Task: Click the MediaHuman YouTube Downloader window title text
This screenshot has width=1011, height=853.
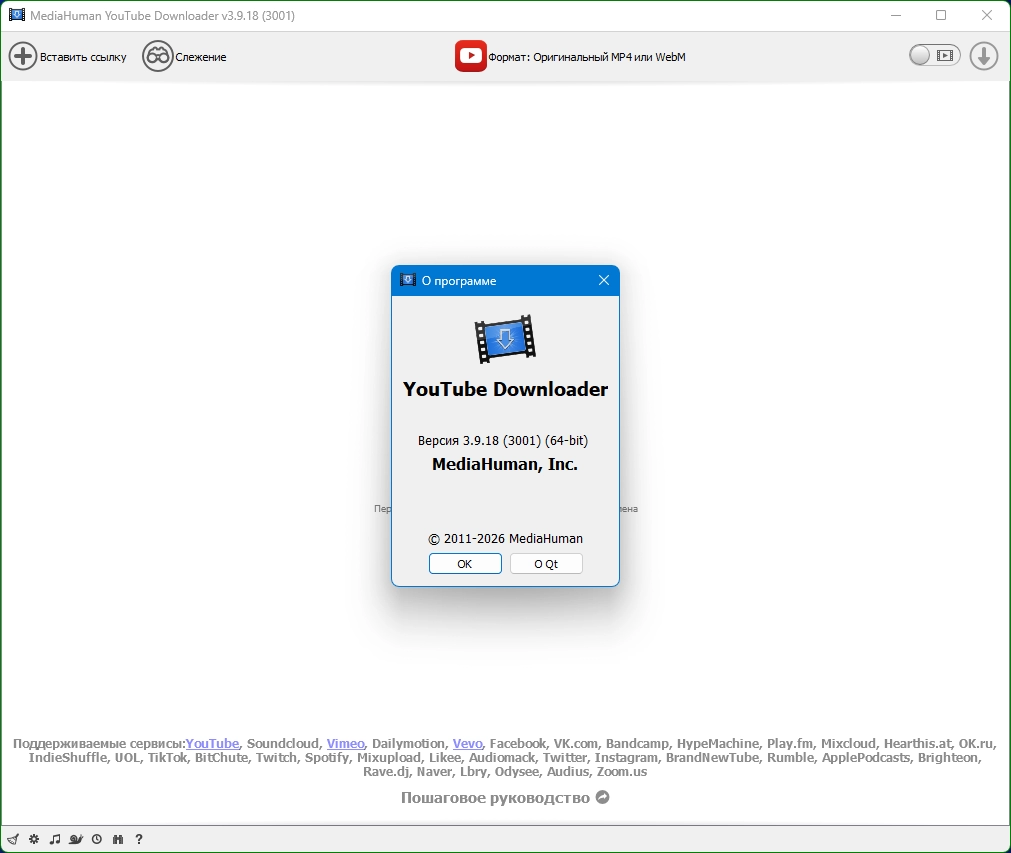Action: coord(162,15)
